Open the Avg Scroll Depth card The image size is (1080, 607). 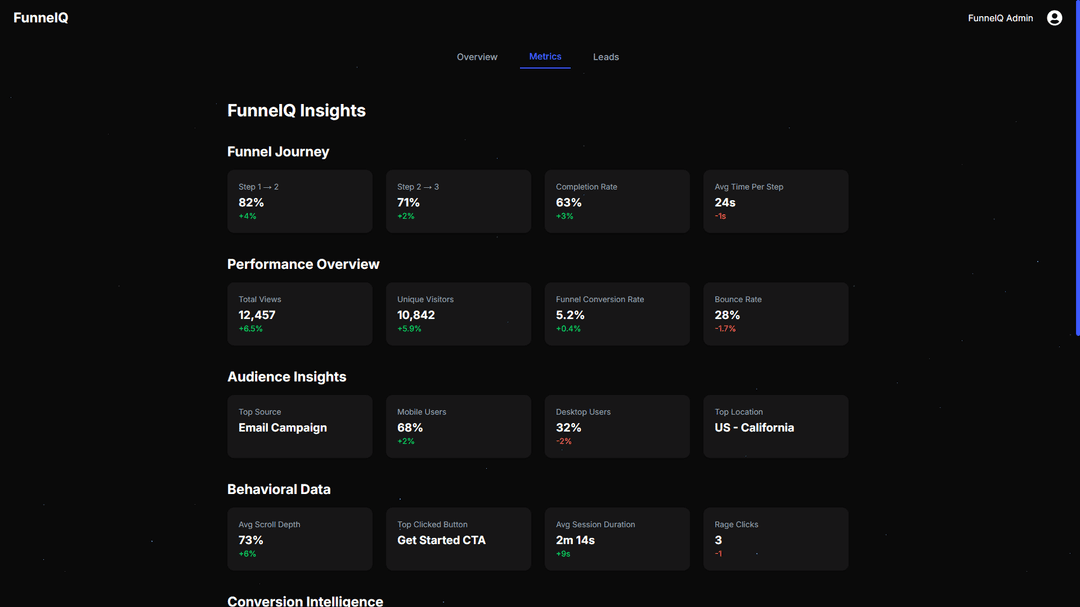(x=300, y=539)
